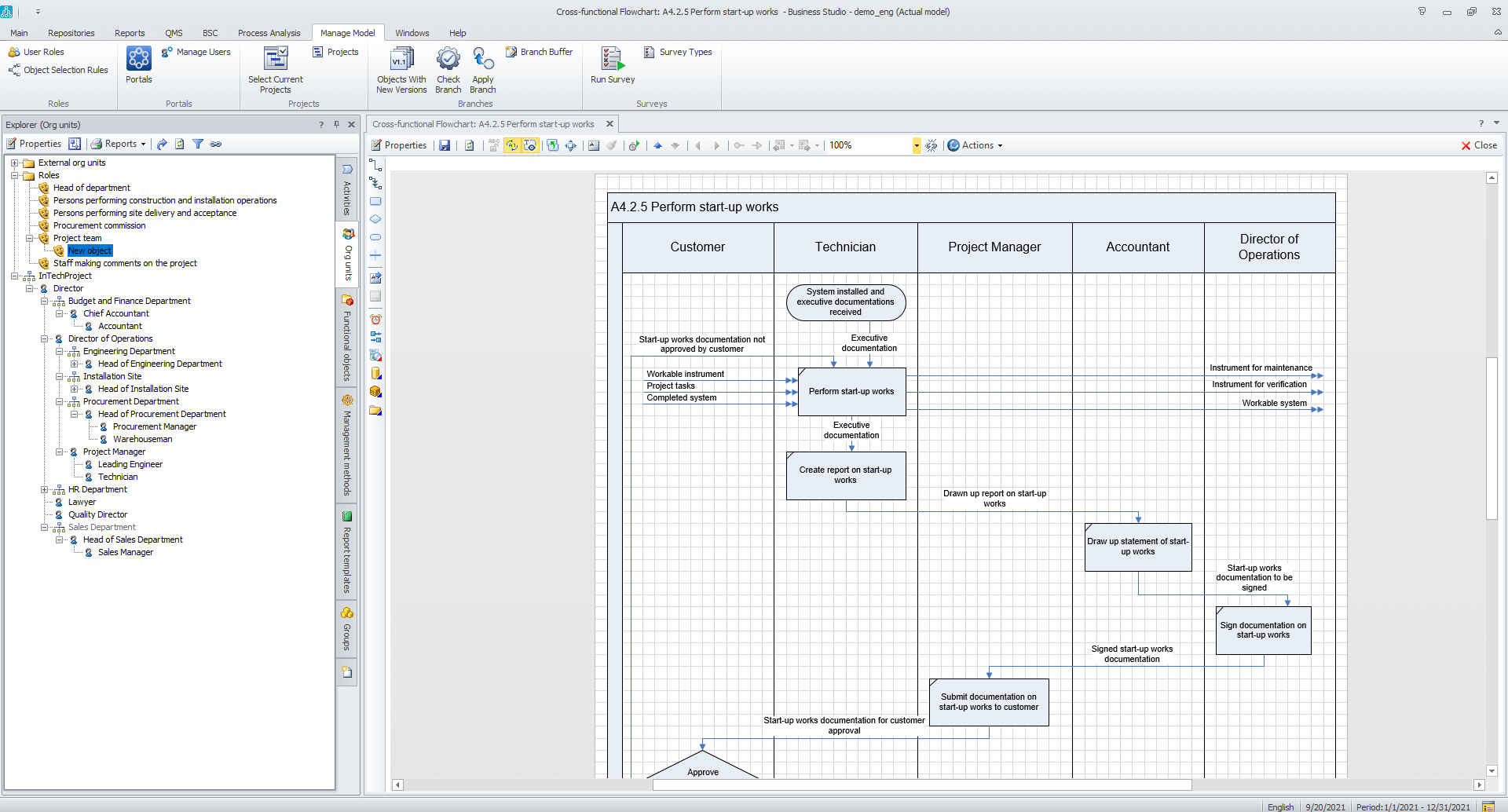1508x812 pixels.
Task: Toggle the highlighted text visibility eye button
Action: [530, 145]
